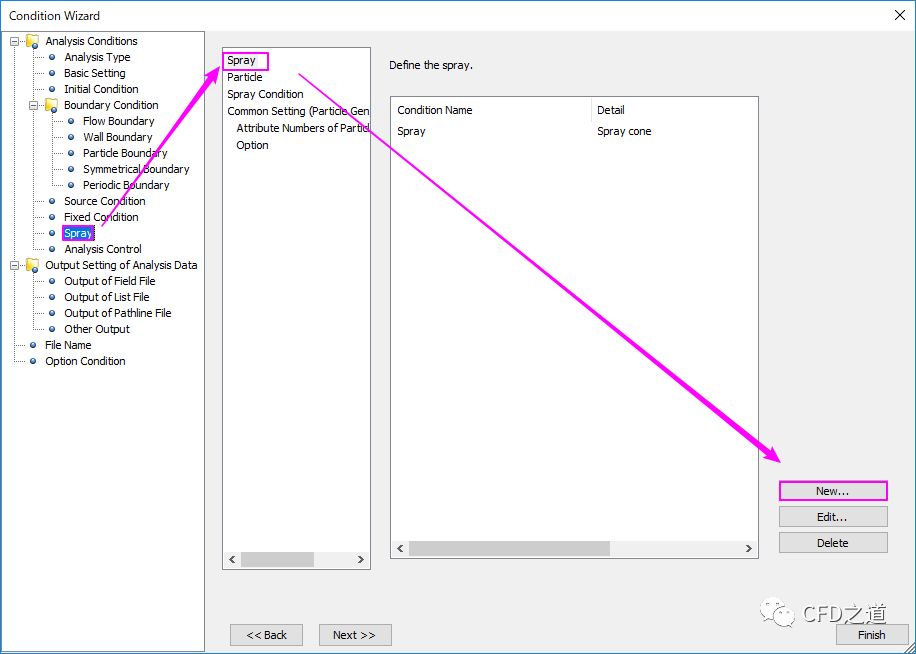Select Flow Boundary tree item
This screenshot has width=916, height=654.
pyautogui.click(x=119, y=121)
